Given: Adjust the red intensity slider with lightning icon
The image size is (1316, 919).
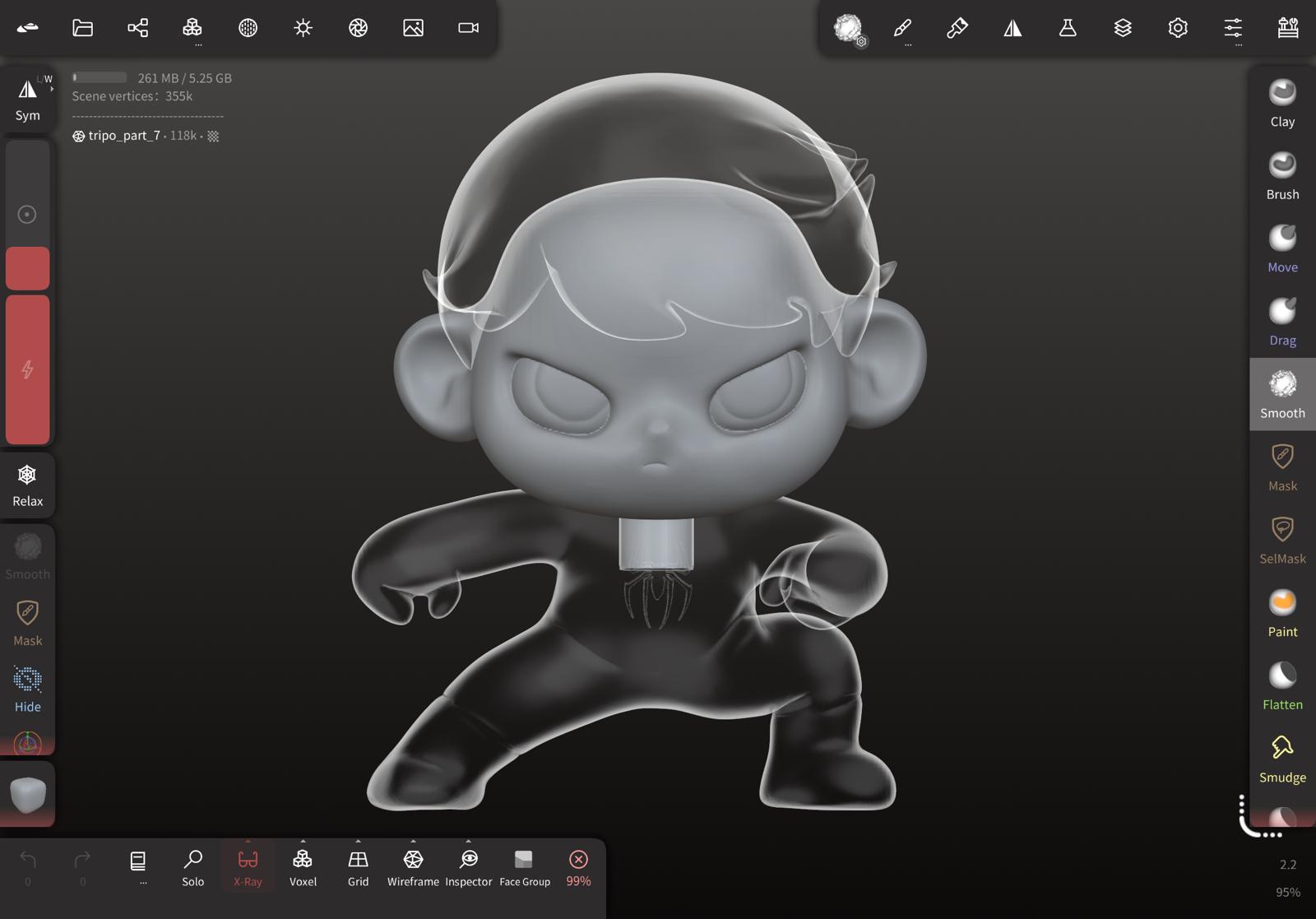Looking at the screenshot, I should click(27, 369).
